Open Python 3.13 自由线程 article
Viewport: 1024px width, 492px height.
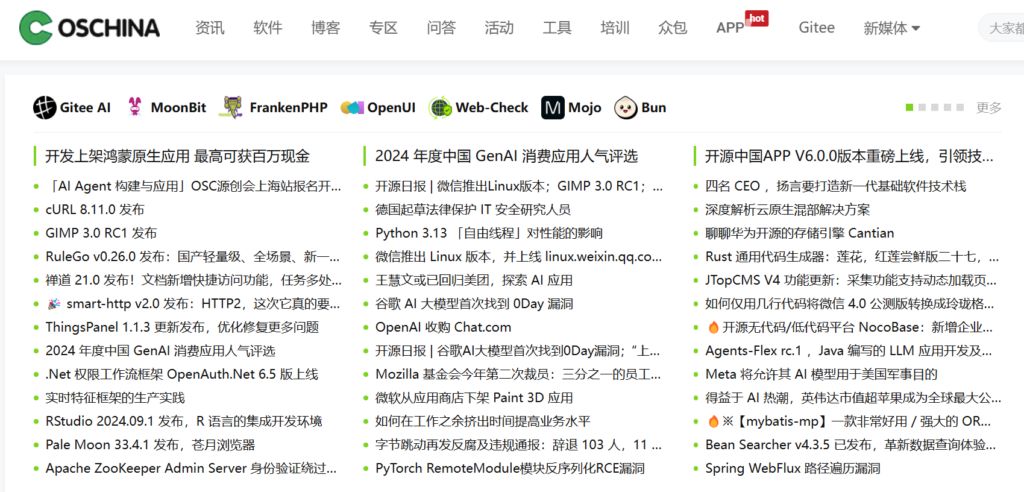click(488, 233)
